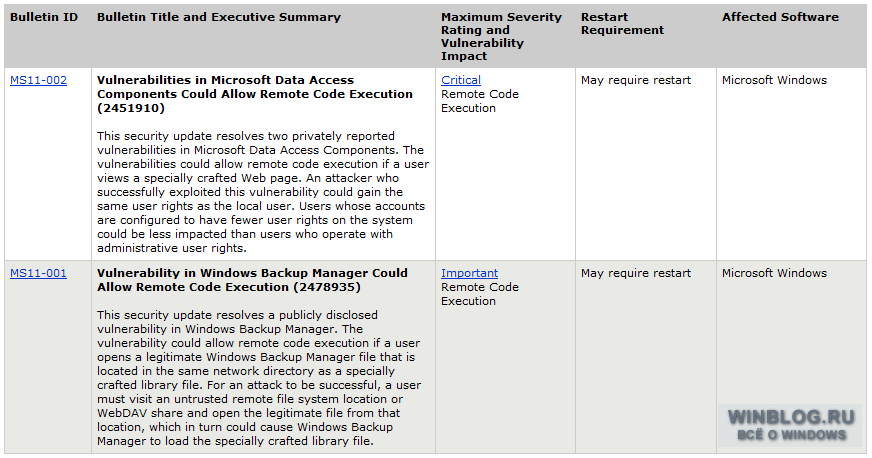
Task: Open the MS11-002 bulletin link
Action: point(38,80)
